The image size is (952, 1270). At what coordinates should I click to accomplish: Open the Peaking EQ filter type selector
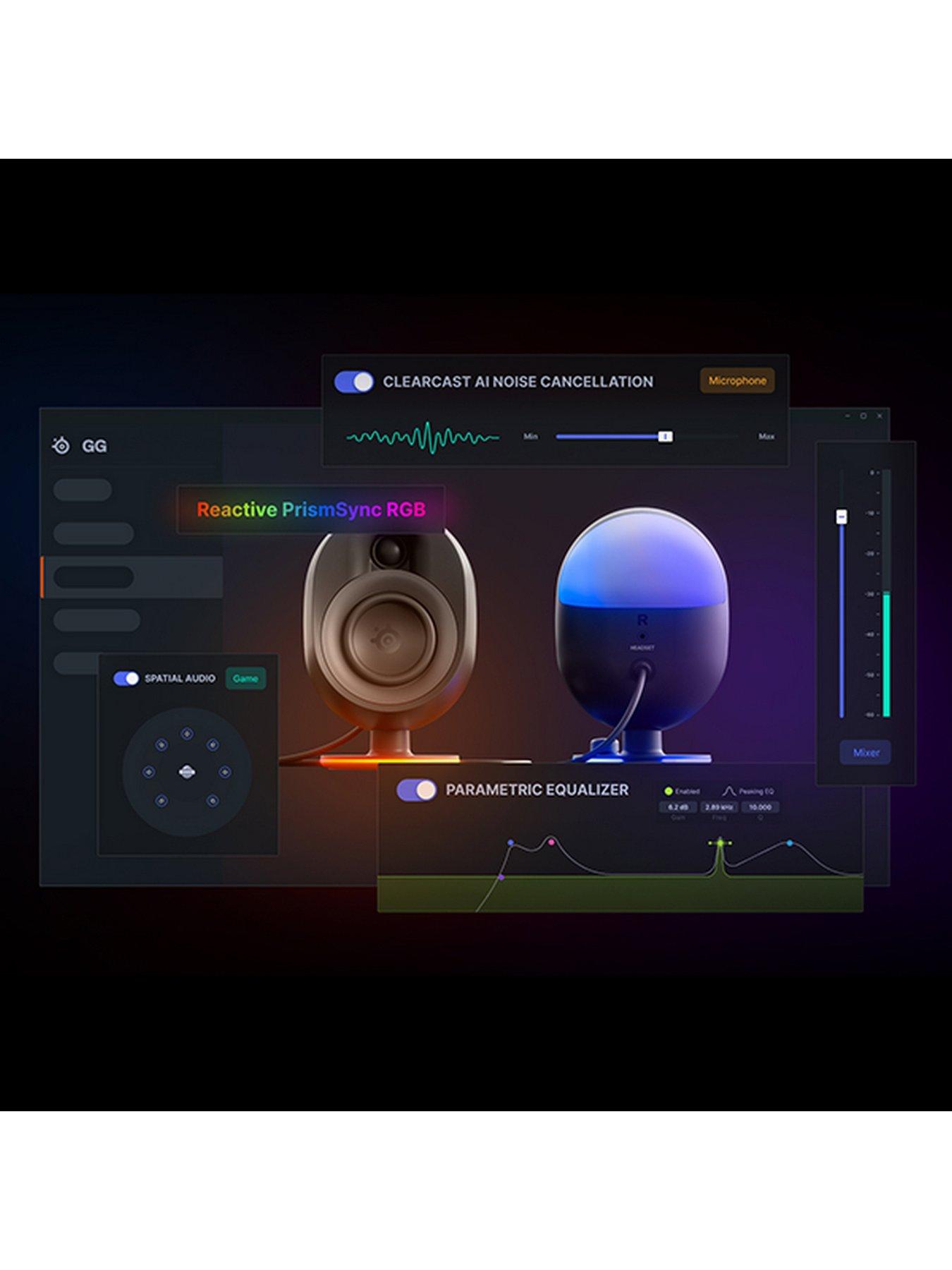(x=748, y=791)
